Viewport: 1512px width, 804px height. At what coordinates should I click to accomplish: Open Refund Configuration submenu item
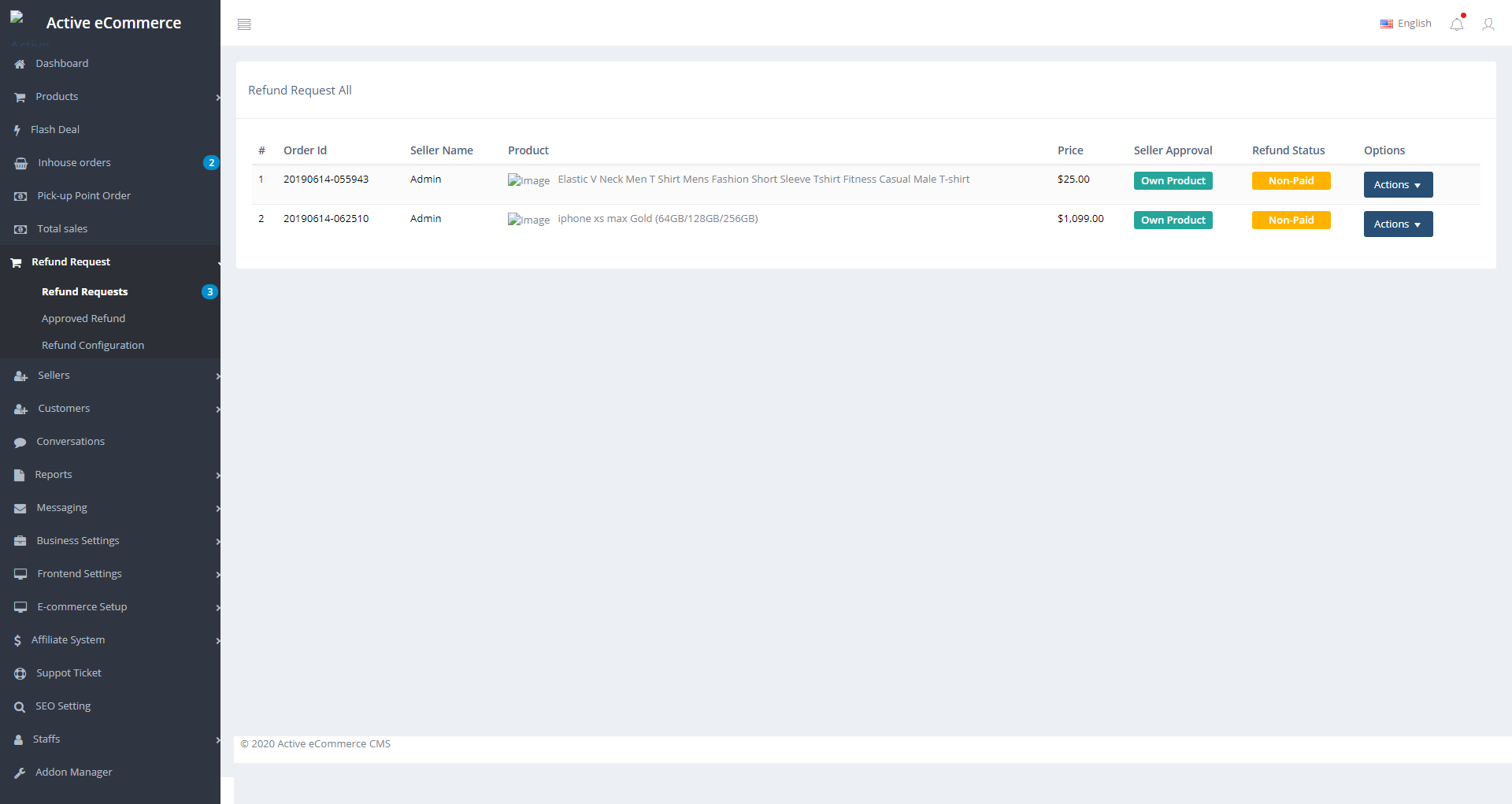click(x=93, y=346)
